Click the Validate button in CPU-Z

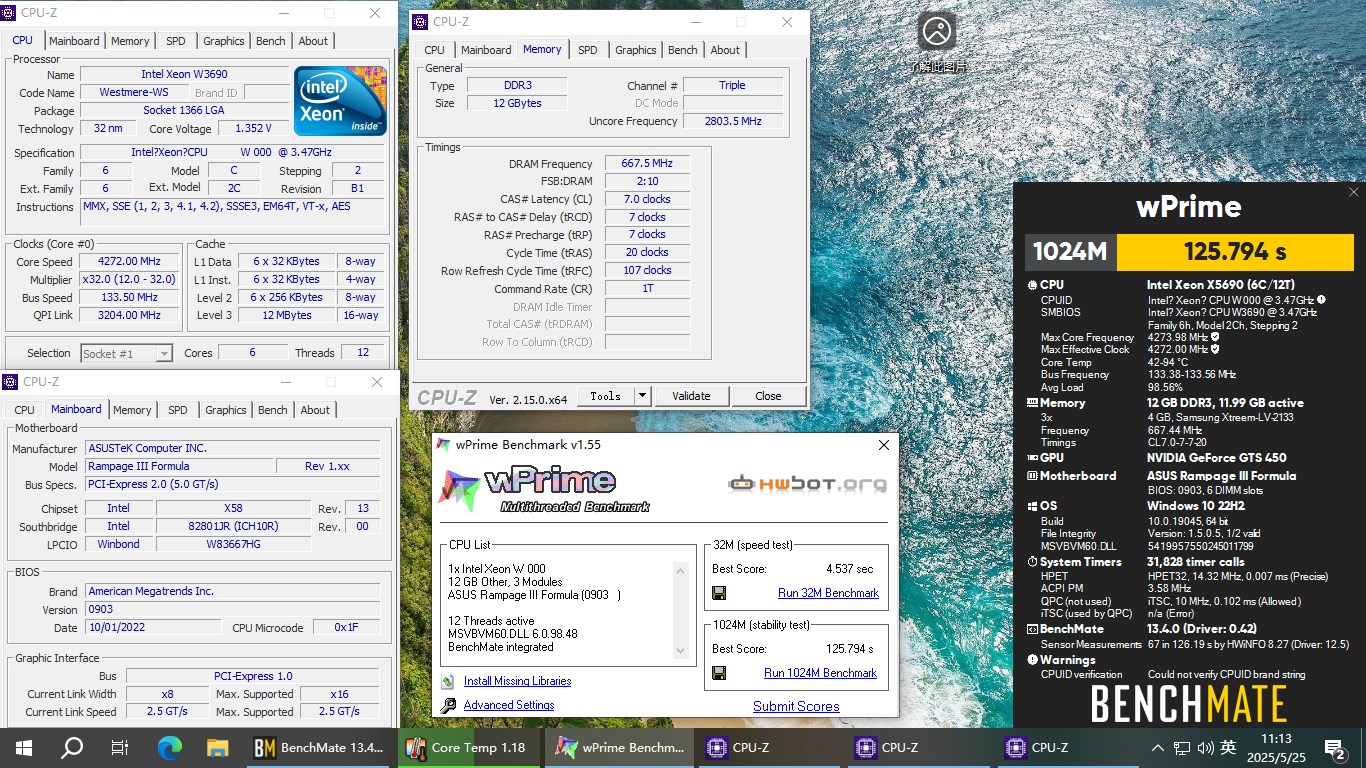pyautogui.click(x=691, y=396)
